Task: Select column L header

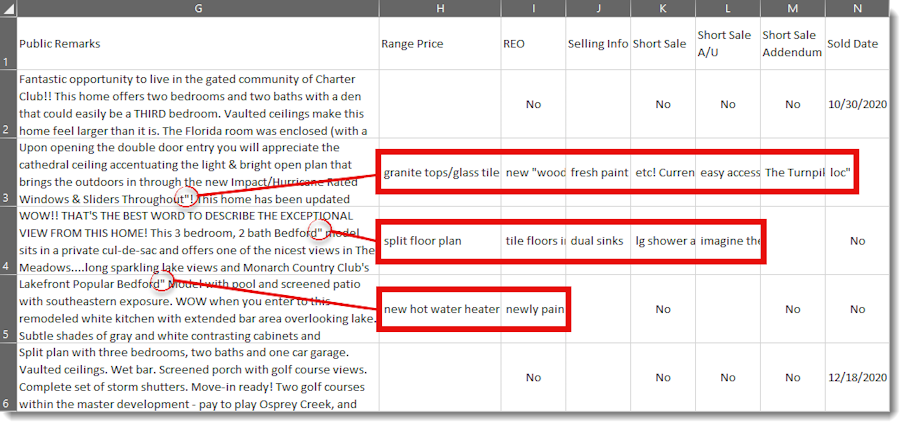Action: click(x=728, y=8)
